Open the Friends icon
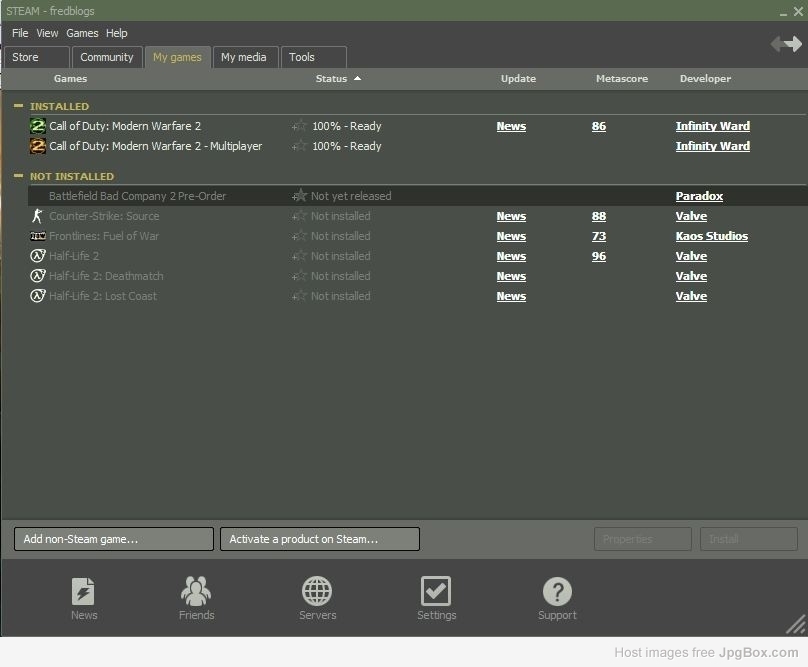 pos(196,591)
